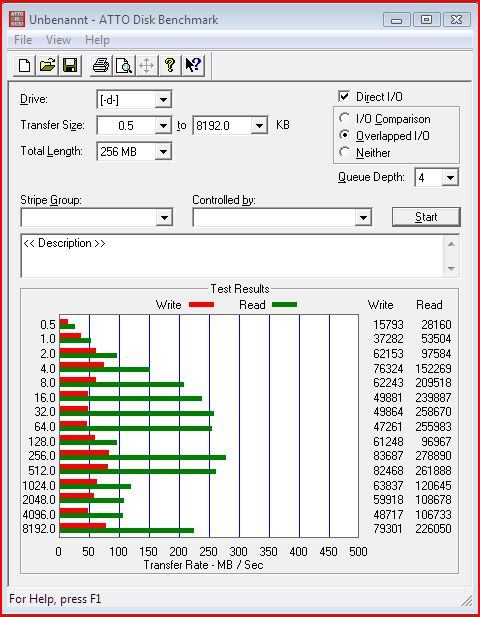Click the ATTO application title bar icon
Image resolution: width=480 pixels, height=617 pixels.
[17, 19]
